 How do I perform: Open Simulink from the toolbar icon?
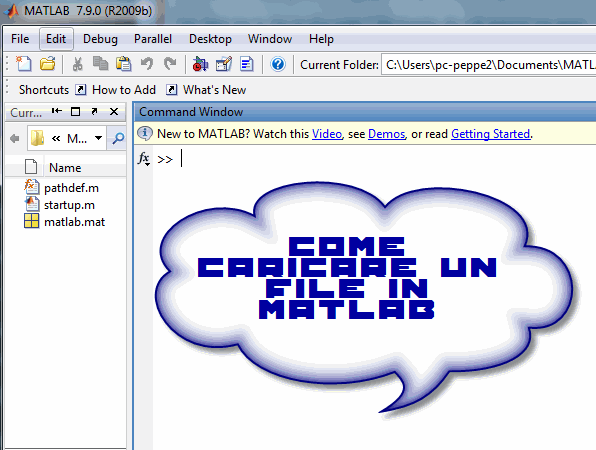(200, 64)
